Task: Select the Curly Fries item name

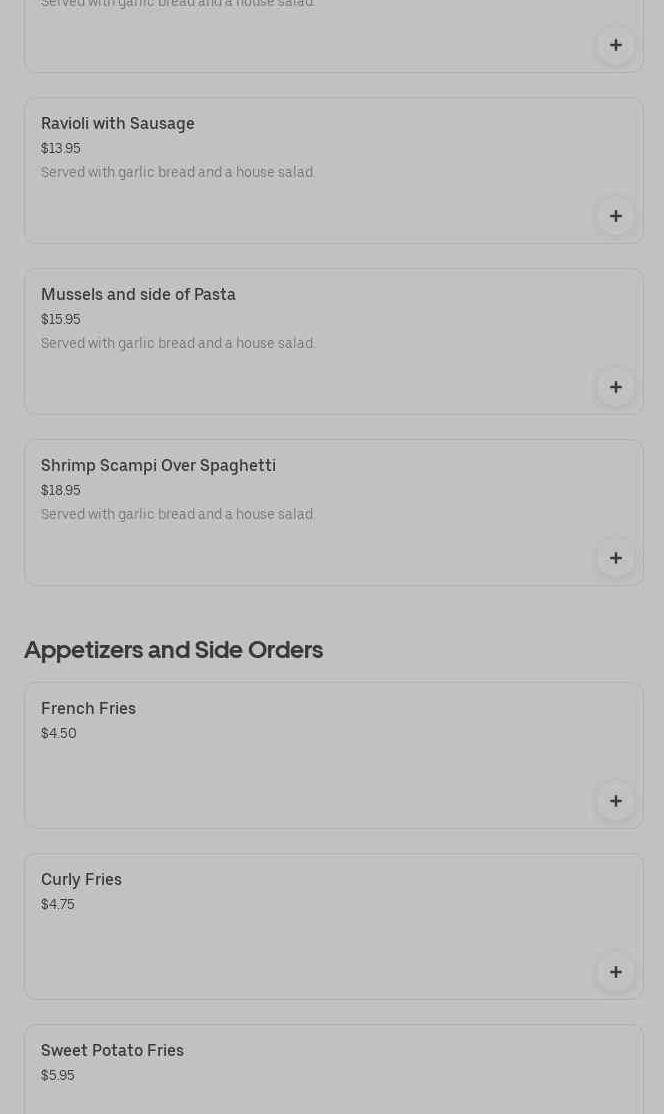Action: (x=81, y=879)
